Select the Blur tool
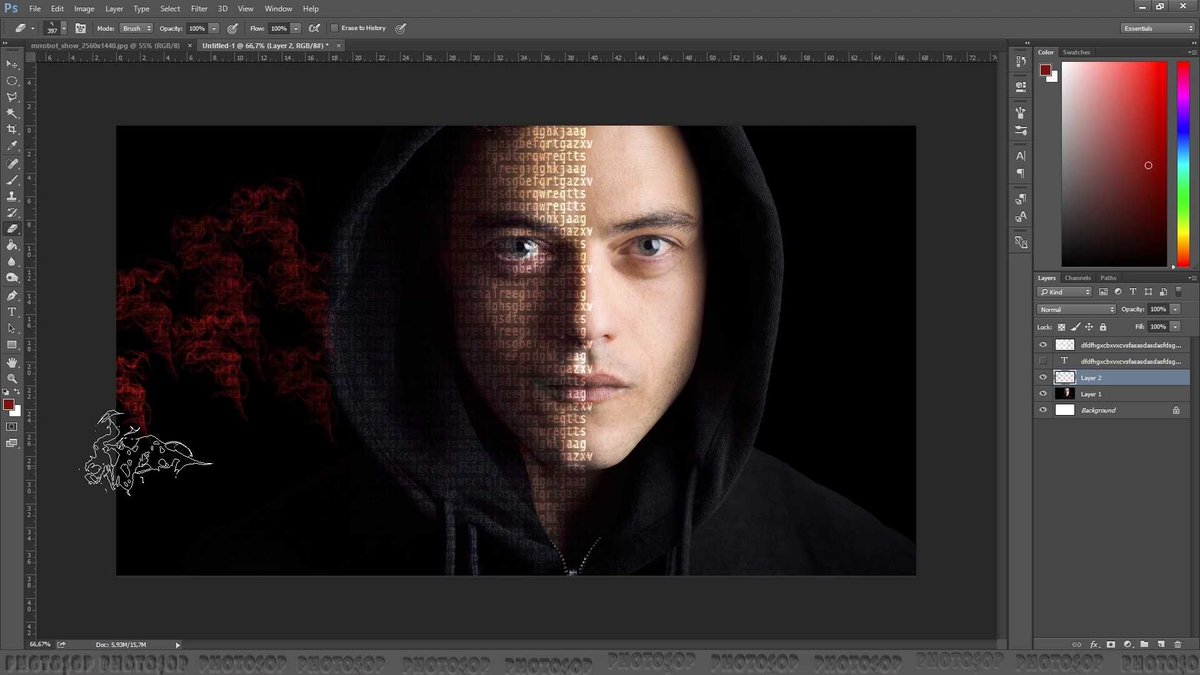 12,261
